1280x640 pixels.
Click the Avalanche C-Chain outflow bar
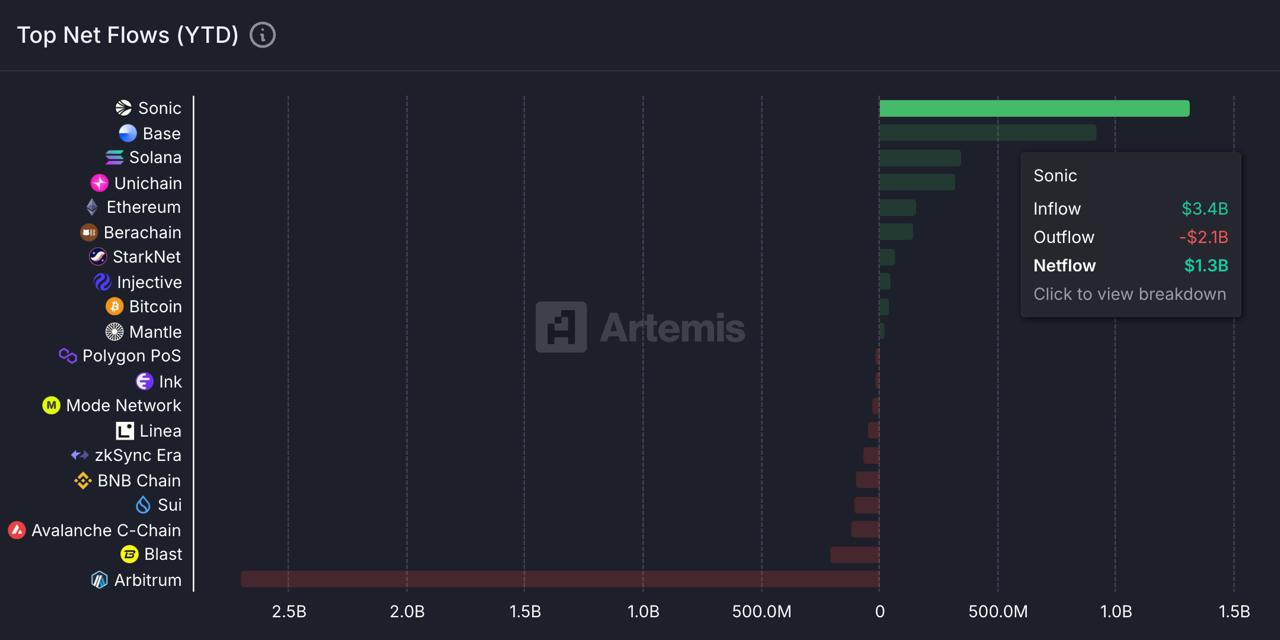pyautogui.click(x=866, y=529)
